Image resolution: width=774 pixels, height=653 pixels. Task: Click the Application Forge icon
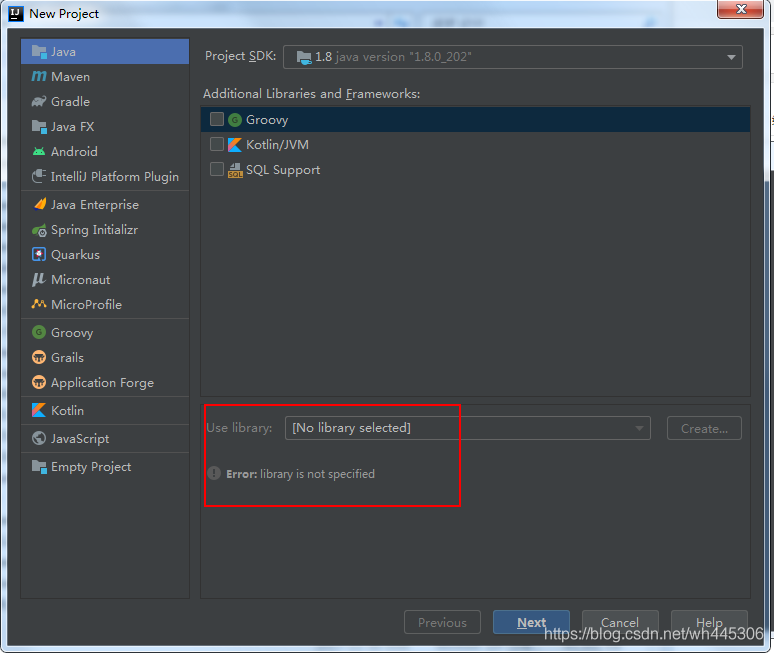(x=39, y=382)
